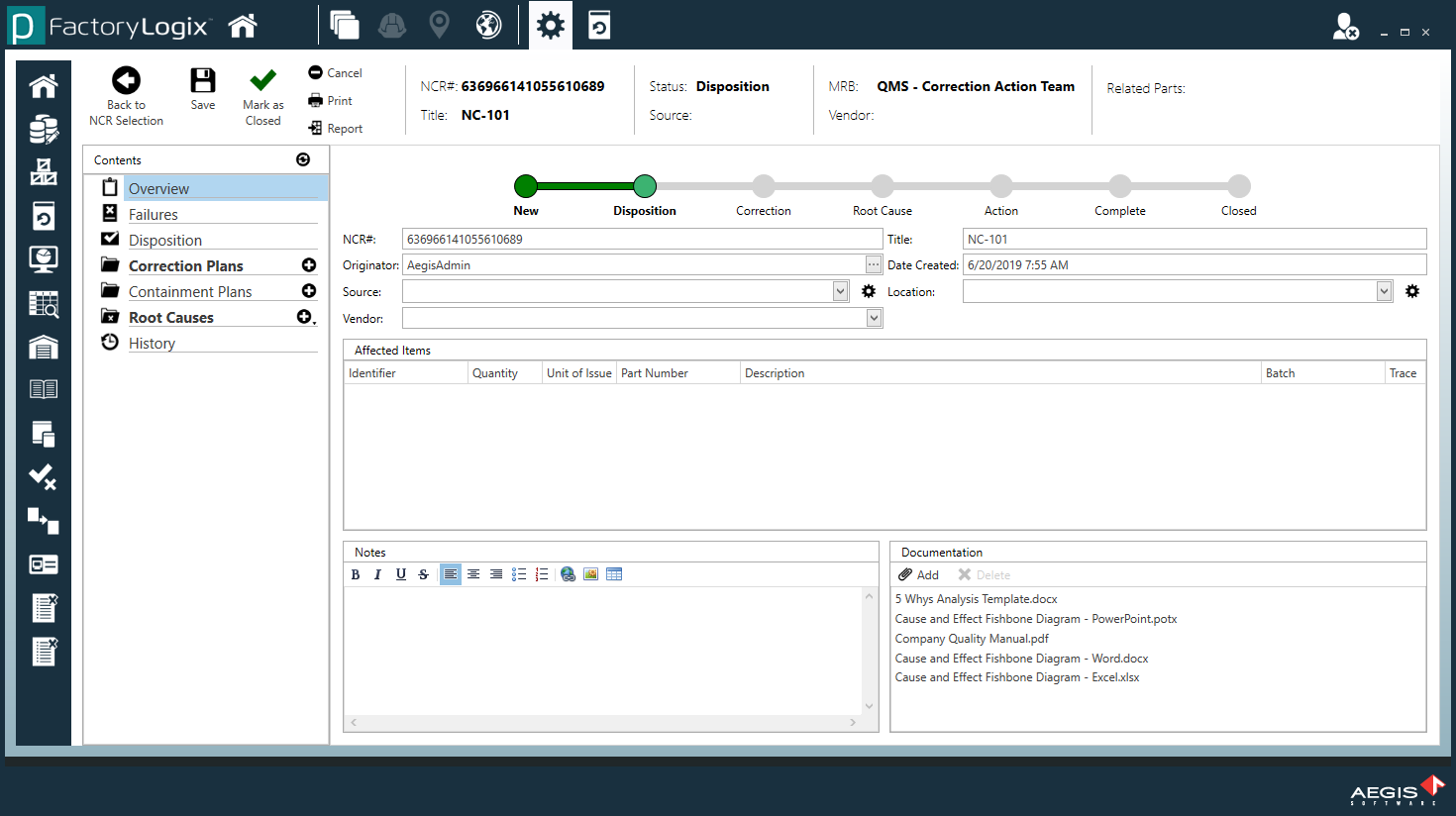Screen dimensions: 1456x816
Task: Toggle italic formatting in Notes
Action: (x=377, y=574)
